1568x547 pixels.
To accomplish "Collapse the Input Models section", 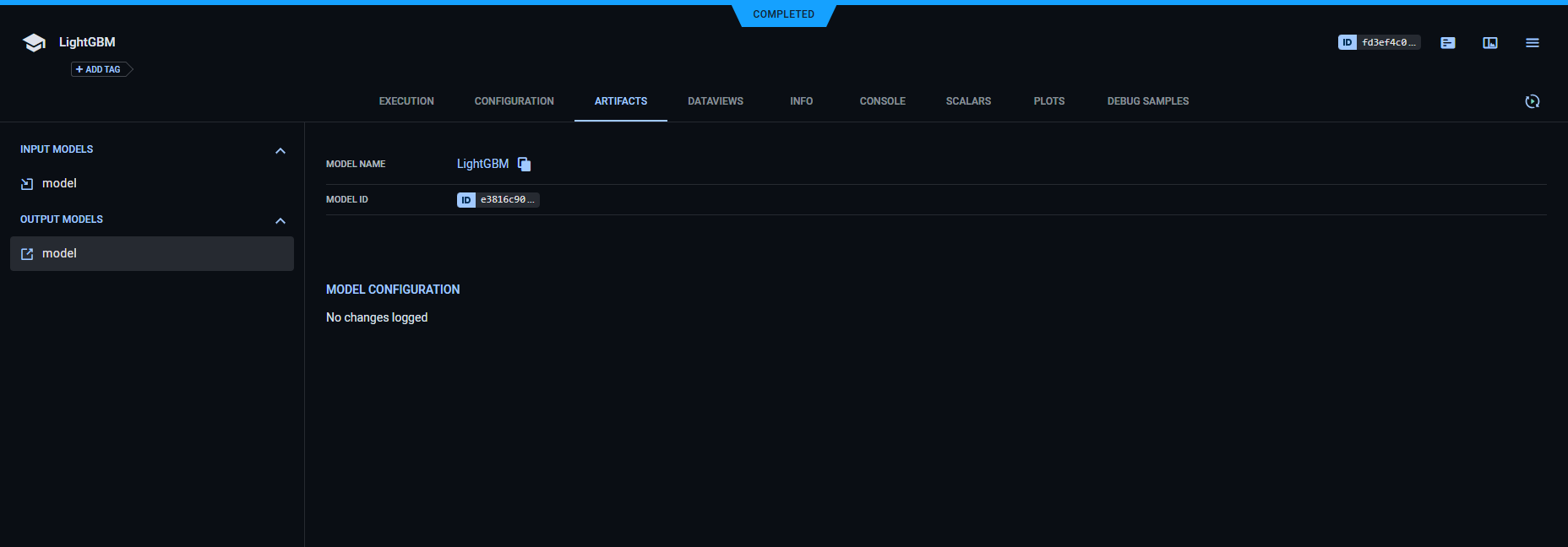I will pos(280,151).
